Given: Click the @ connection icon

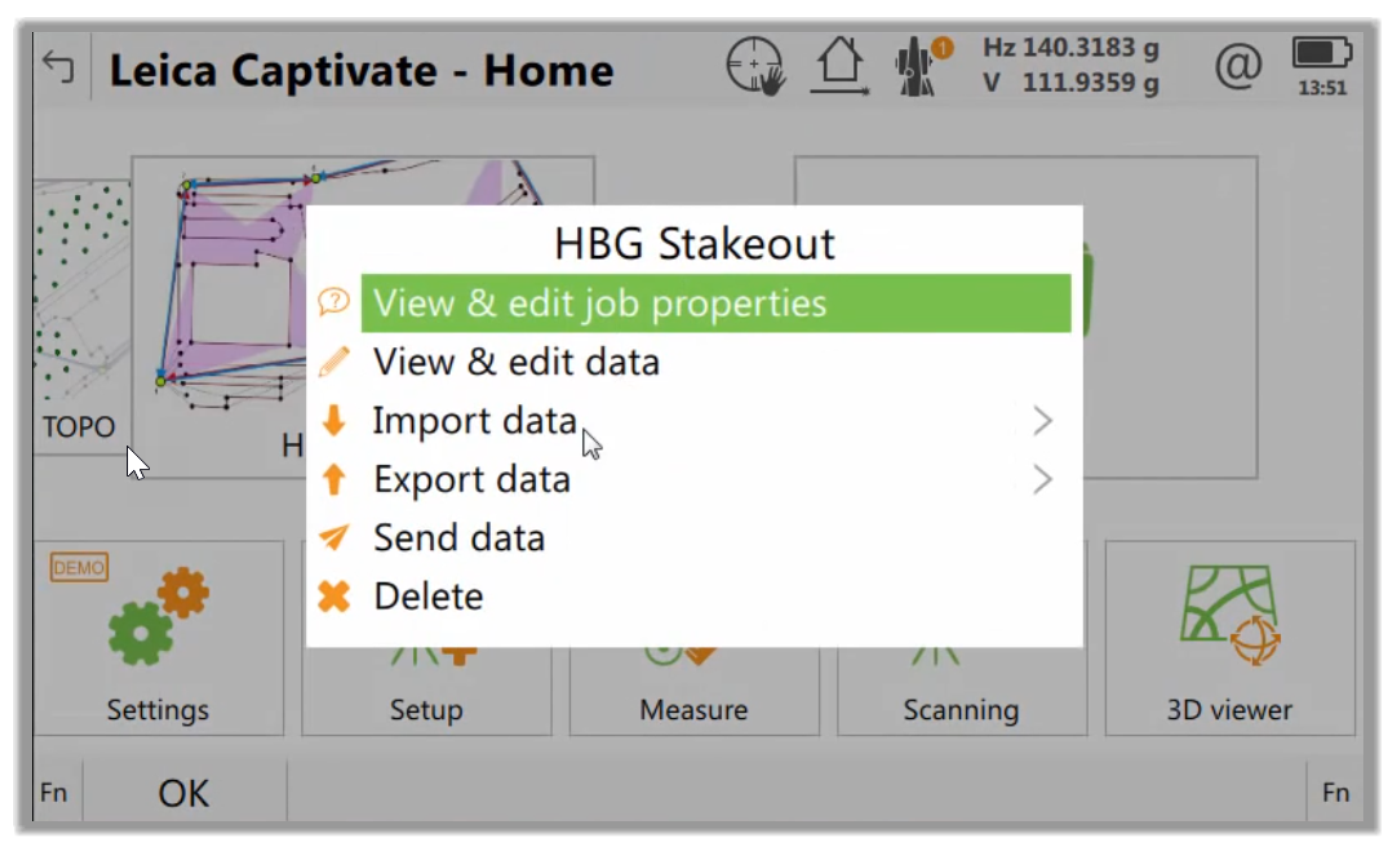Looking at the screenshot, I should (1238, 67).
